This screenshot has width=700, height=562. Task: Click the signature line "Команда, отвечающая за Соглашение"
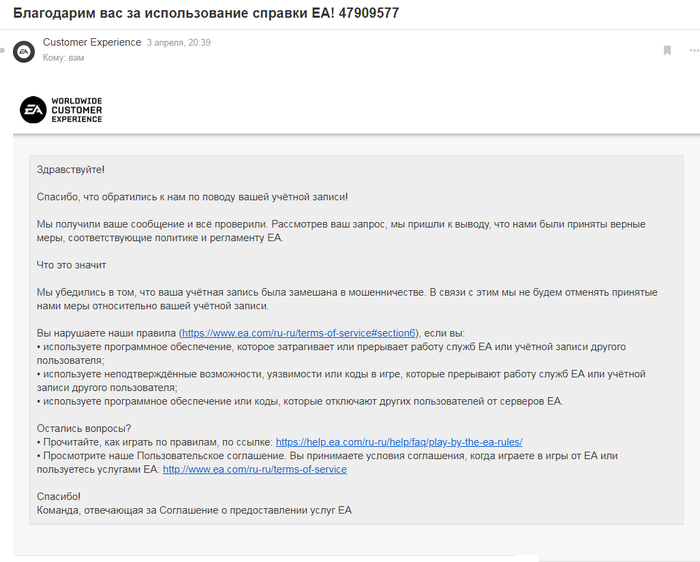[x=194, y=510]
